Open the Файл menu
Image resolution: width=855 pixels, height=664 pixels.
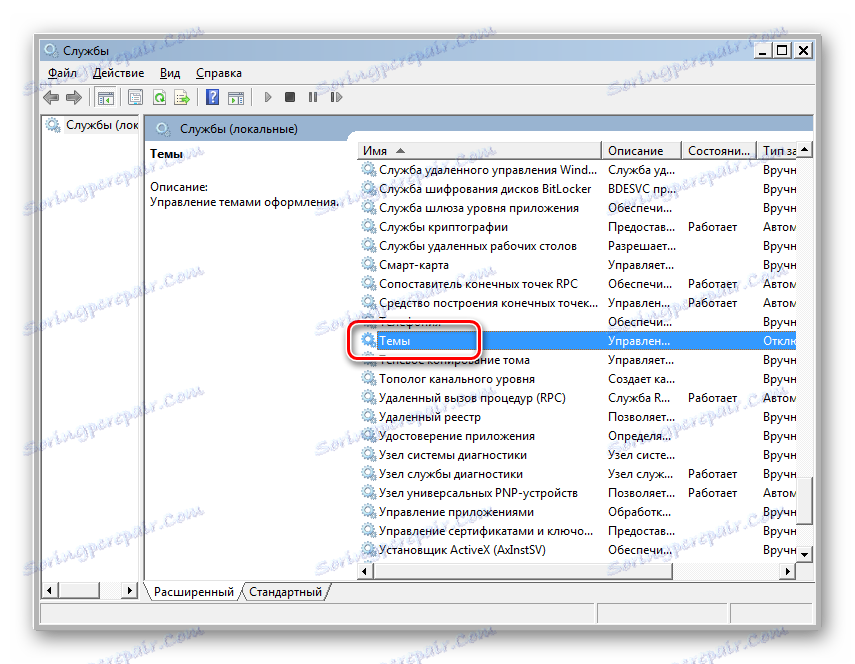click(x=62, y=73)
